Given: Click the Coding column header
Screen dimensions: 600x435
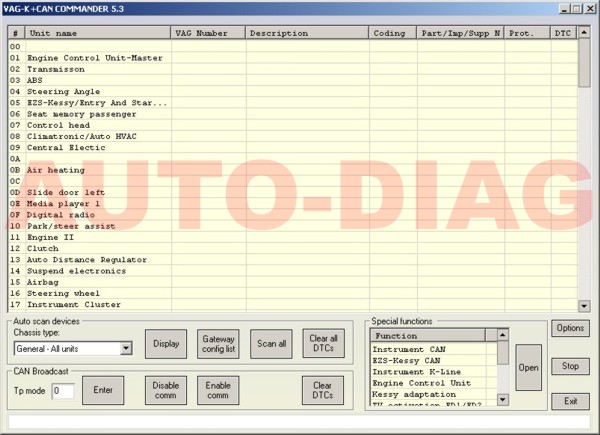Looking at the screenshot, I should click(x=393, y=33).
